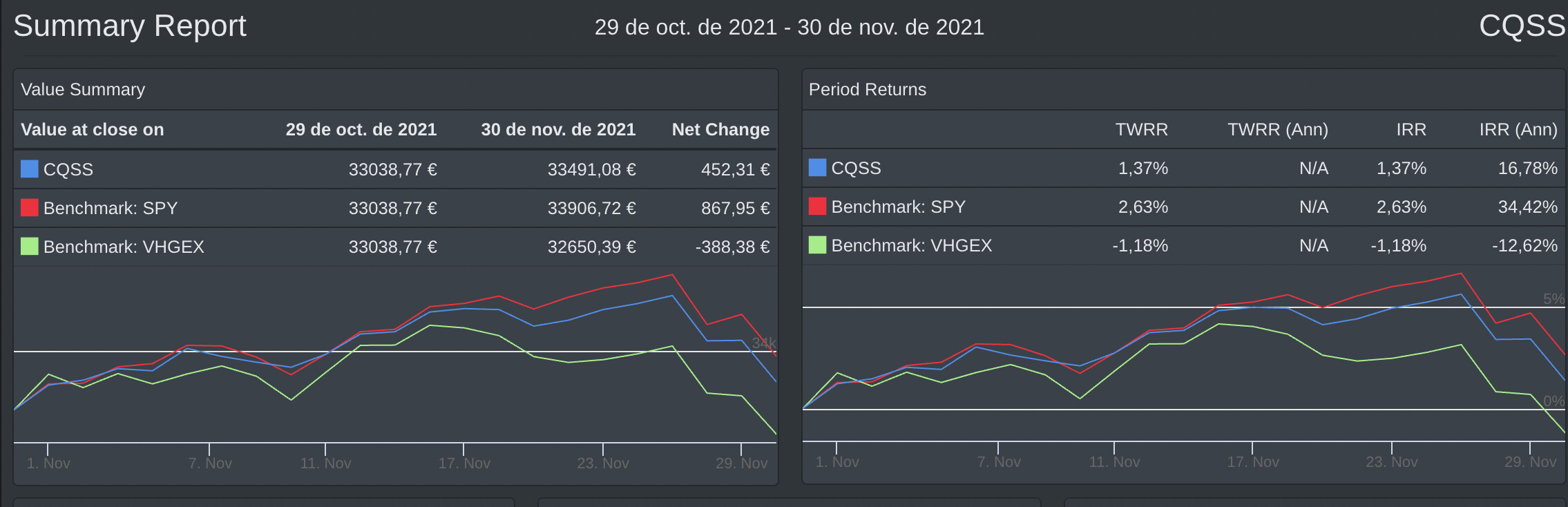Click the CQSS portfolio name at top right
Image resolution: width=1568 pixels, height=507 pixels.
(x=1521, y=26)
